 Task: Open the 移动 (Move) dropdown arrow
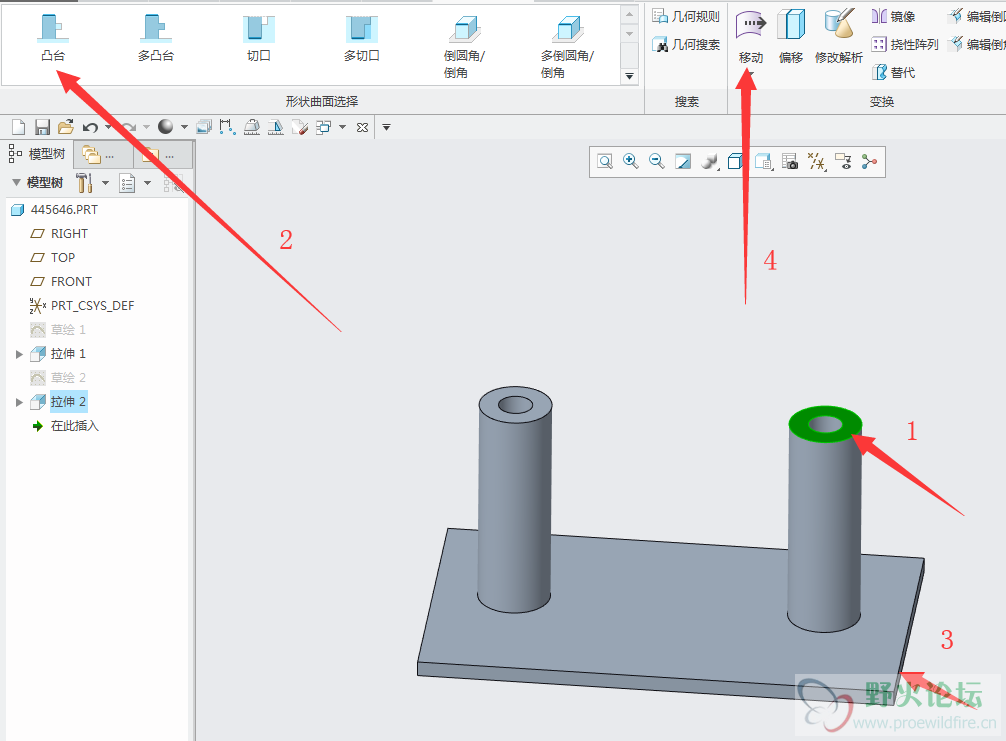750,72
